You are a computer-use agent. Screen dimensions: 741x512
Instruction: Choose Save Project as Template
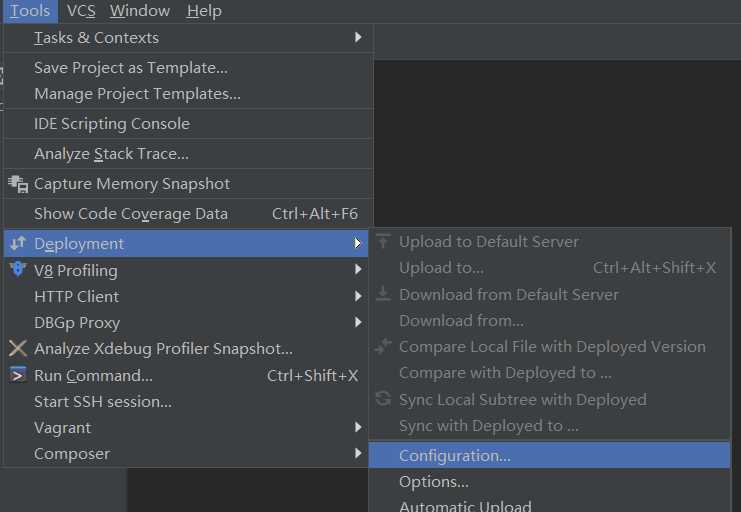click(131, 68)
